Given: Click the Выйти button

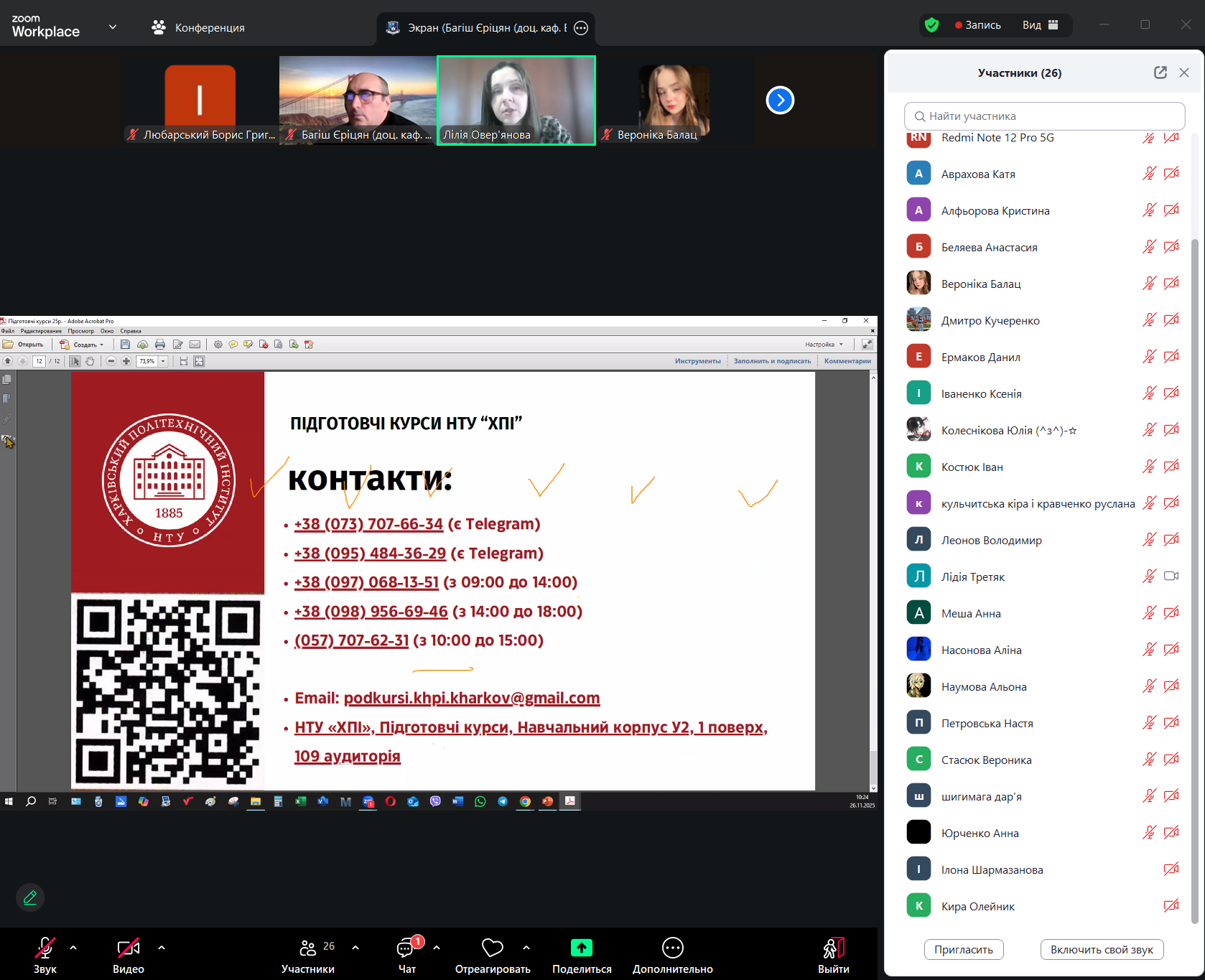Looking at the screenshot, I should click(834, 956).
